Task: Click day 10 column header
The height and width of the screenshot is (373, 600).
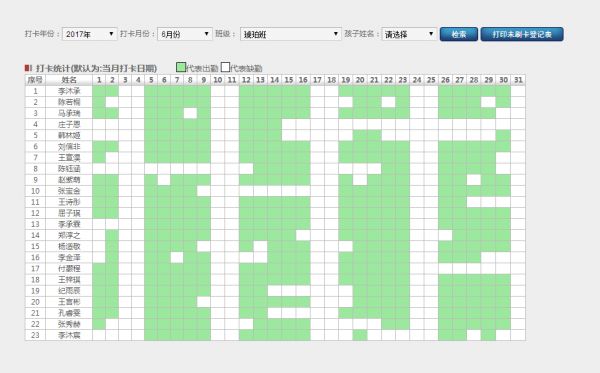Action: 218,80
